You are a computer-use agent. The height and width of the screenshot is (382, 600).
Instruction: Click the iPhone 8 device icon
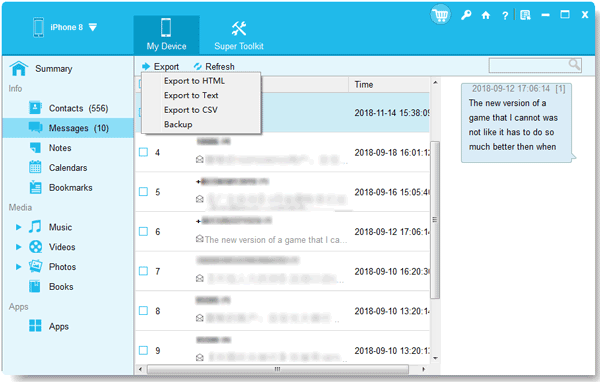click(39, 27)
